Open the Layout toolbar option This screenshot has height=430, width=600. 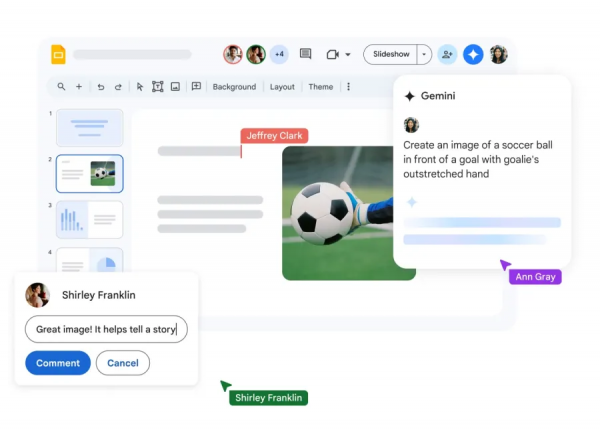tap(282, 87)
